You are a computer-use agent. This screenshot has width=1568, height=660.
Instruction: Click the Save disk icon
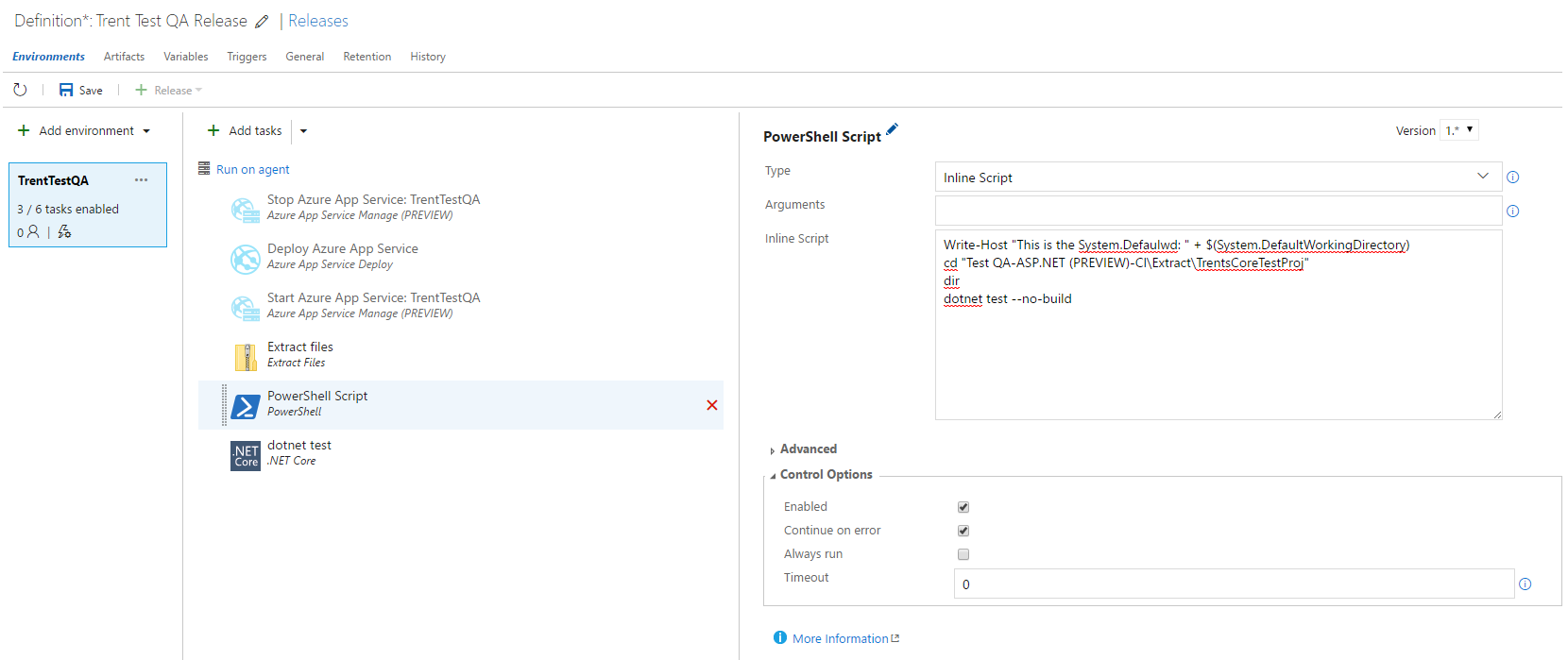pyautogui.click(x=66, y=90)
